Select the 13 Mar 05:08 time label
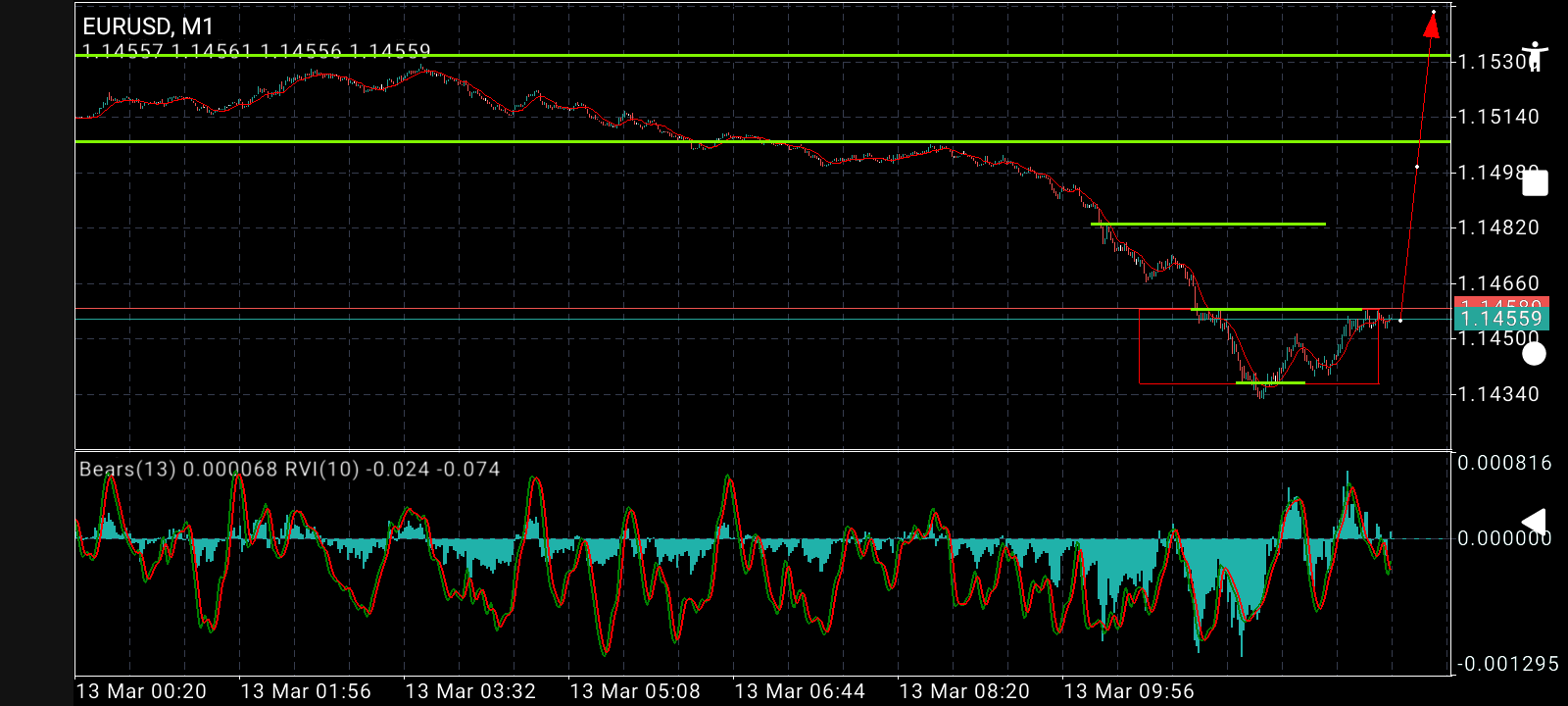Viewport: 1568px width, 706px height. pyautogui.click(x=635, y=691)
